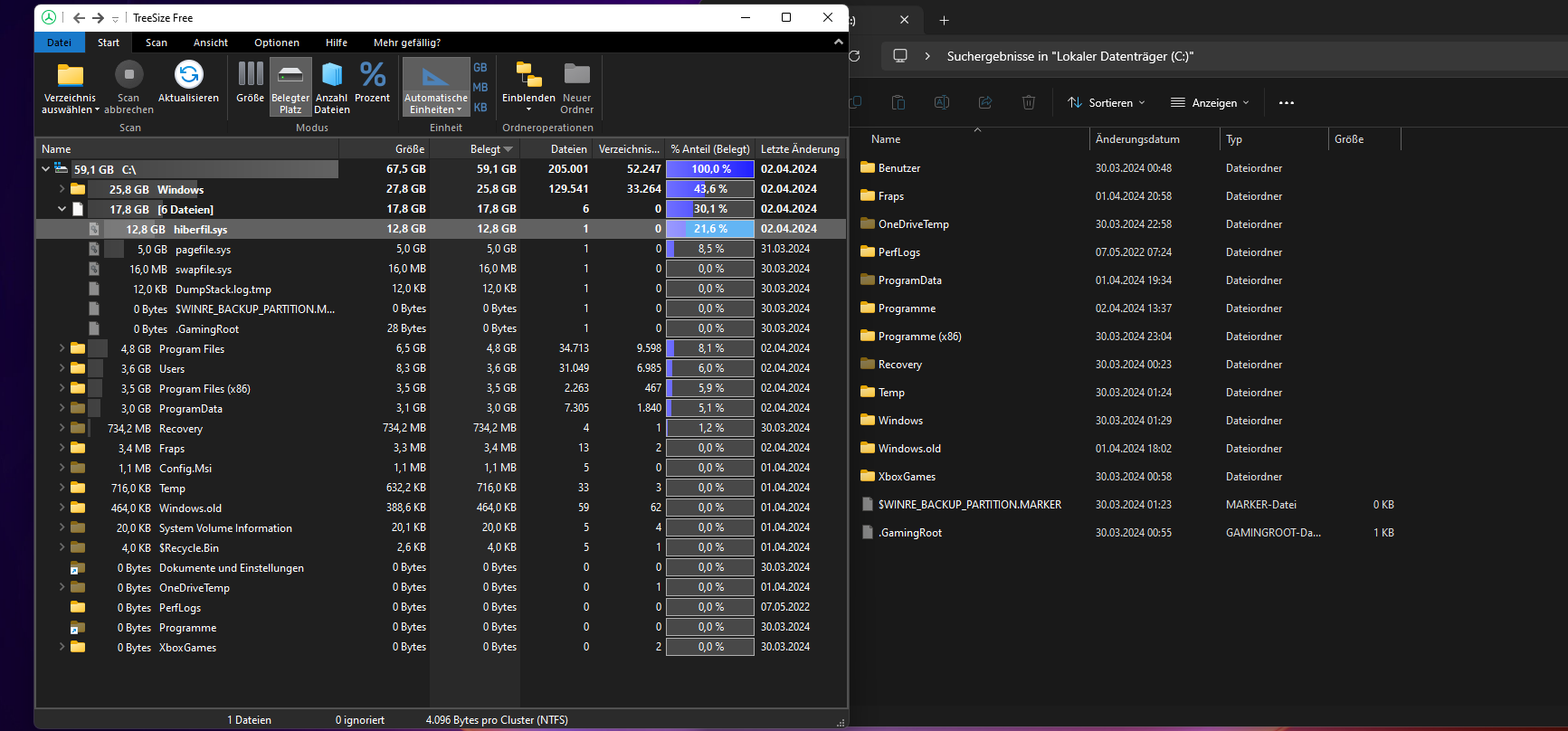The width and height of the screenshot is (1568, 731).
Task: Select Anzahl Dateien mode
Action: (x=332, y=87)
